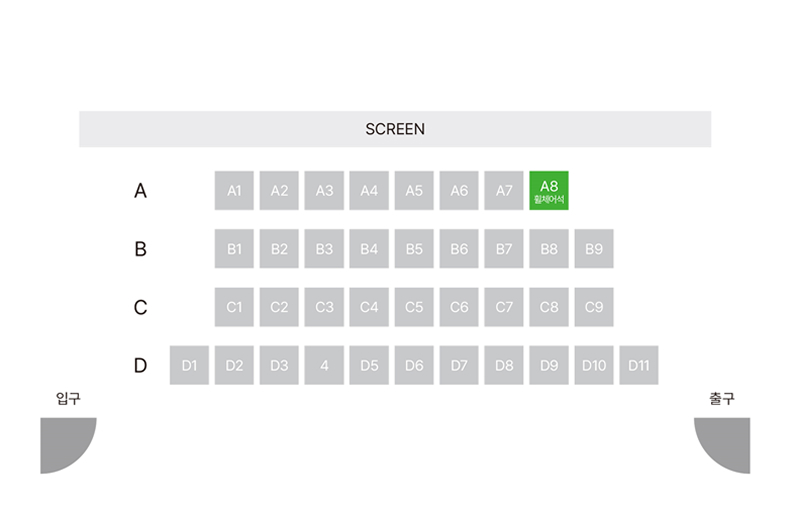This screenshot has height=526, width=790.
Task: Click the row D label
Action: [141, 366]
